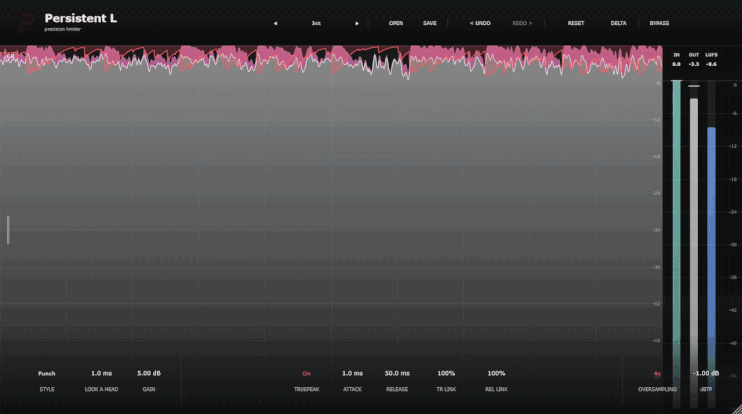Viewport: 742px width, 414px height.
Task: Toggle the Delta listen mode
Action: point(618,23)
